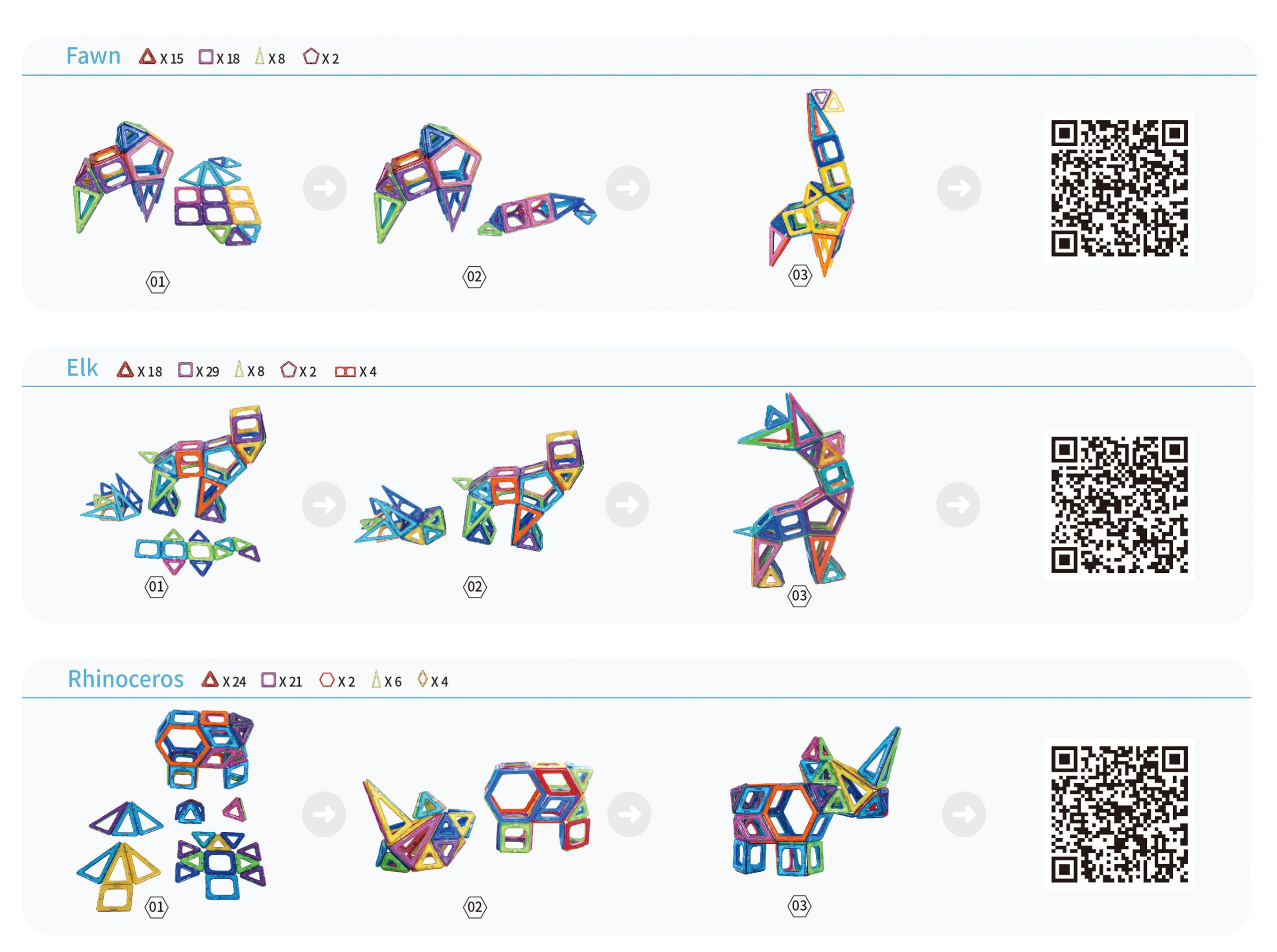Click the first arrow in the Rhinoceros row

pyautogui.click(x=324, y=814)
